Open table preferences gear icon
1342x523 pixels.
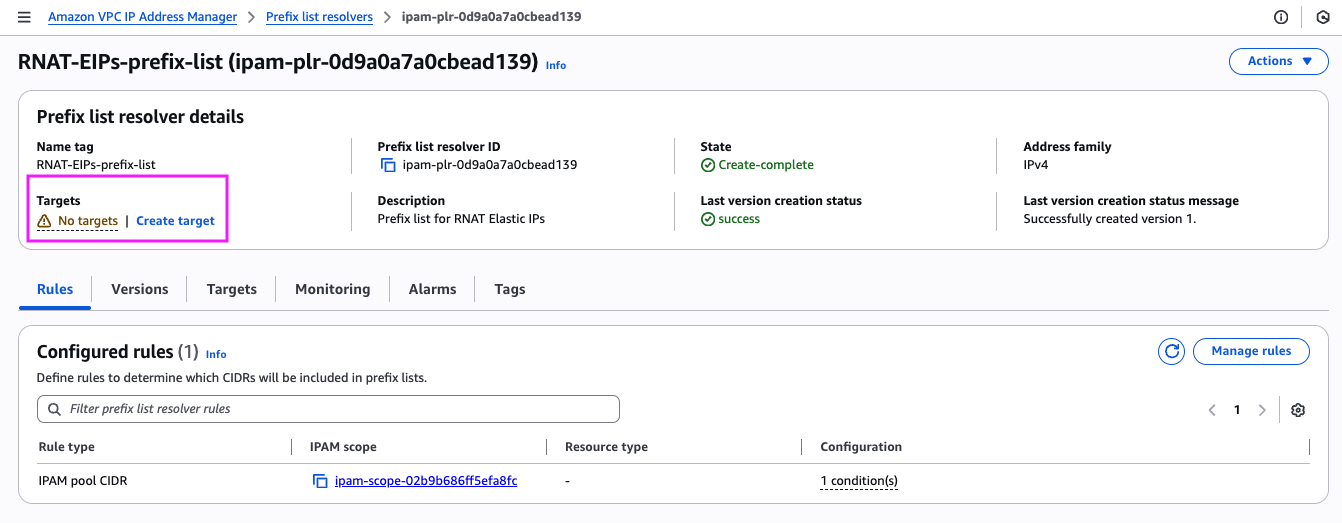coord(1298,410)
